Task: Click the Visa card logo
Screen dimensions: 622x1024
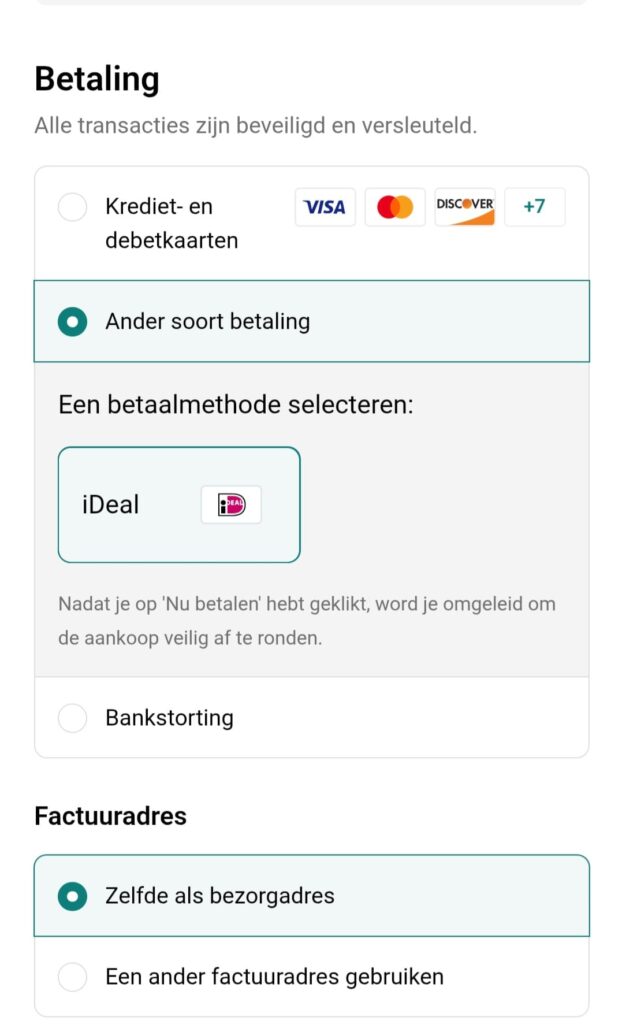Action: [325, 207]
